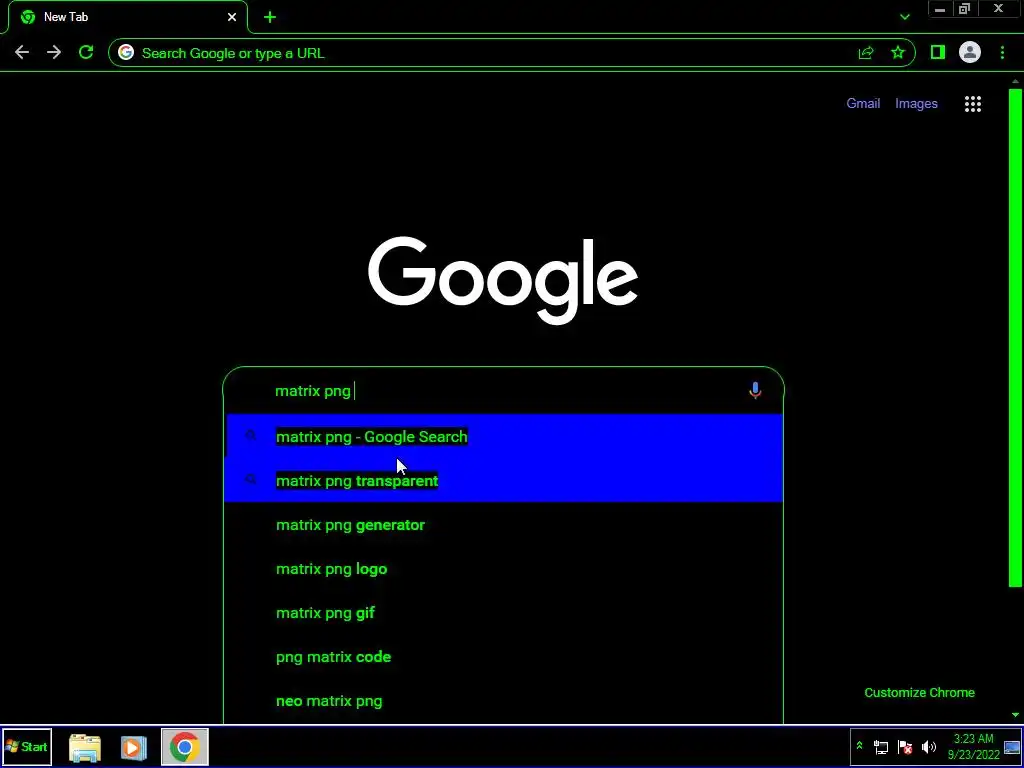Click the Google icon in address bar
1024x768 pixels.
coord(126,53)
